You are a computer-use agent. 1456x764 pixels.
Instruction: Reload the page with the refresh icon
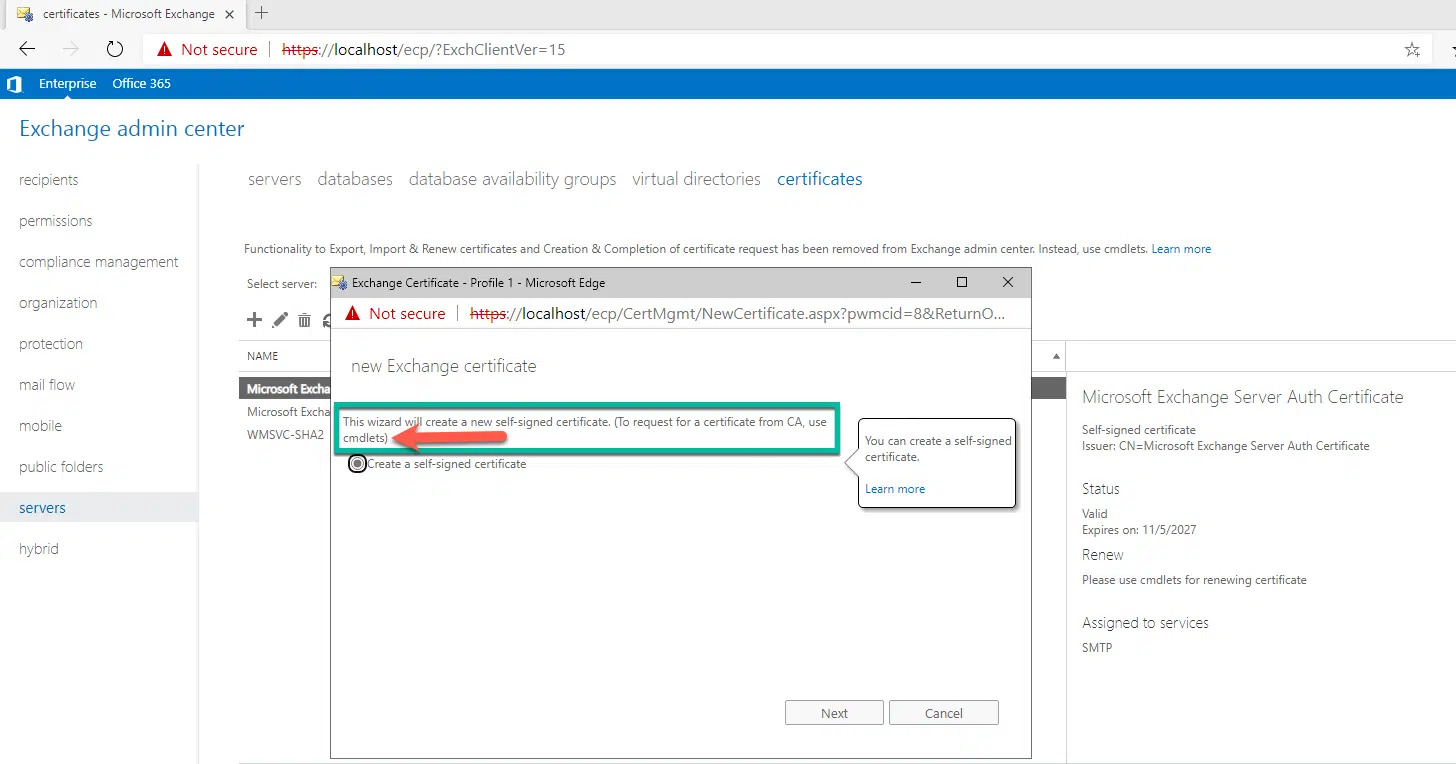115,49
